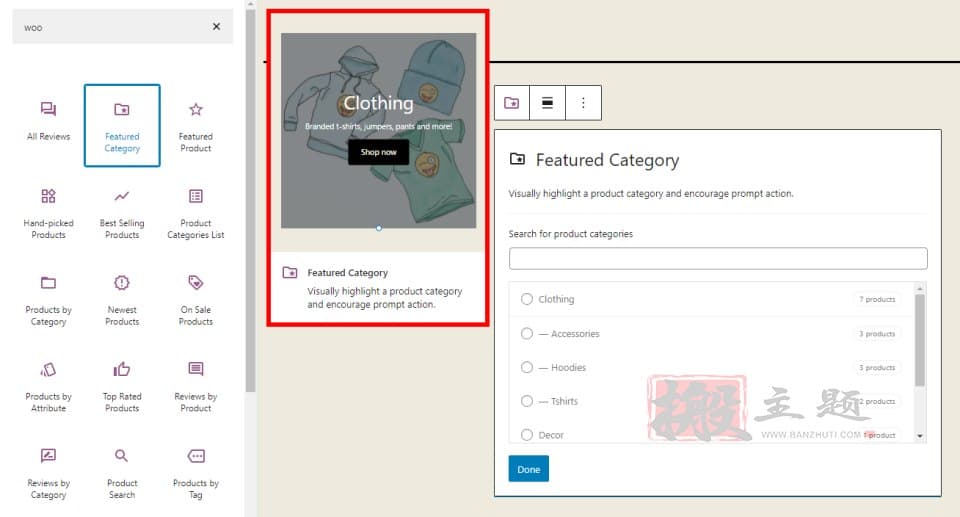Select the Product Categories List block

pyautogui.click(x=195, y=213)
